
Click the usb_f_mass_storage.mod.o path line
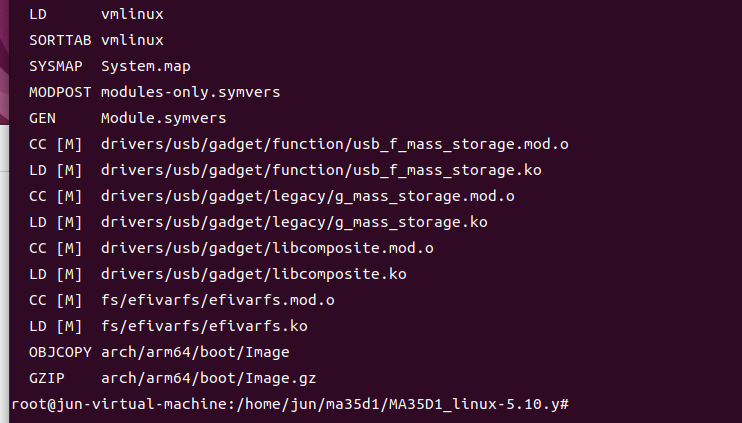tap(335, 144)
